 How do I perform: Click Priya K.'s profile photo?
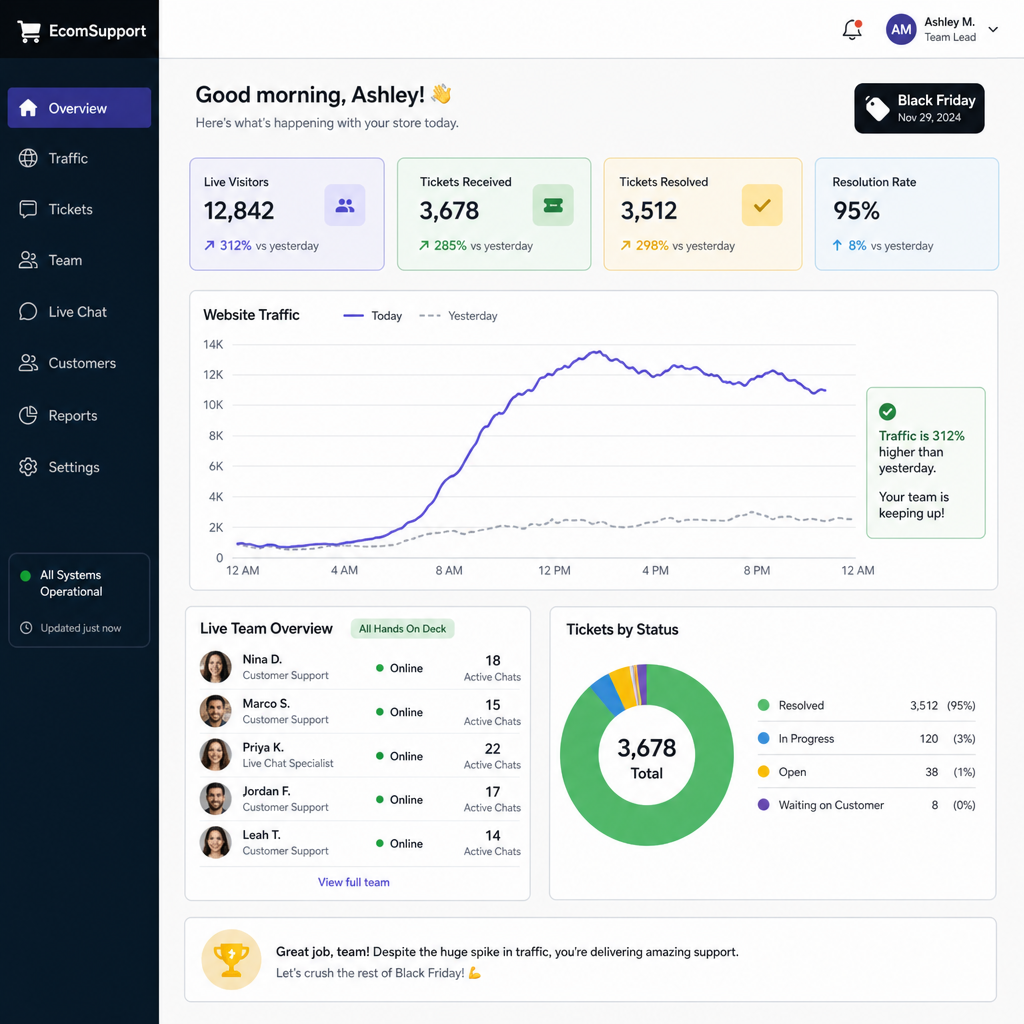tap(216, 755)
